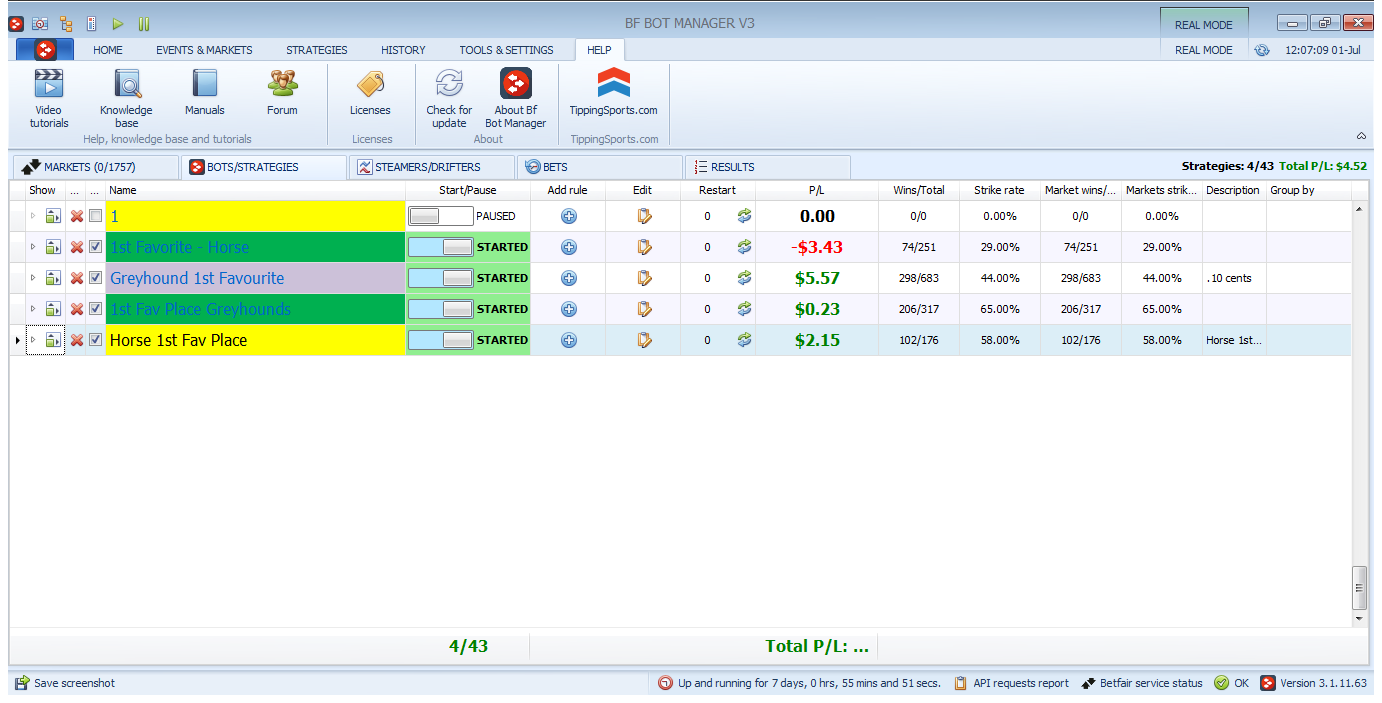The height and width of the screenshot is (703, 1382).
Task: Click the vertical scrollbar down arrow
Action: click(x=1358, y=619)
